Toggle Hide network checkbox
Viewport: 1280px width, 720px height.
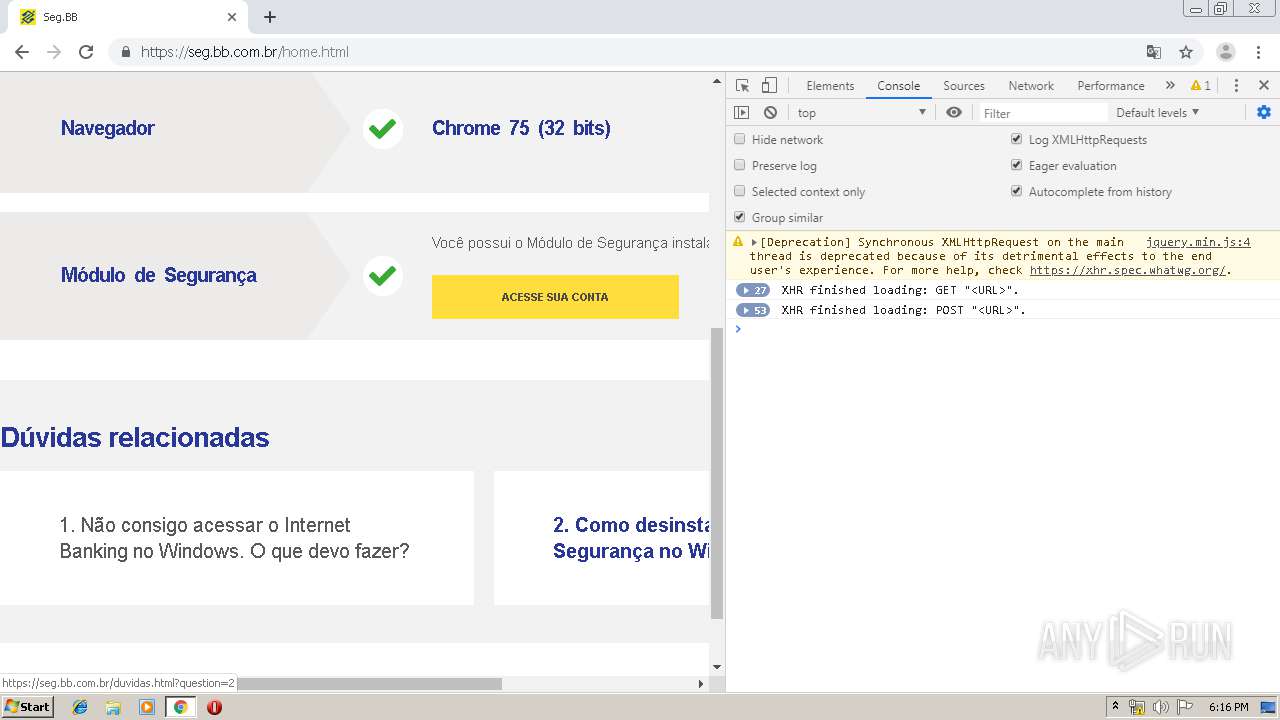pyautogui.click(x=740, y=139)
